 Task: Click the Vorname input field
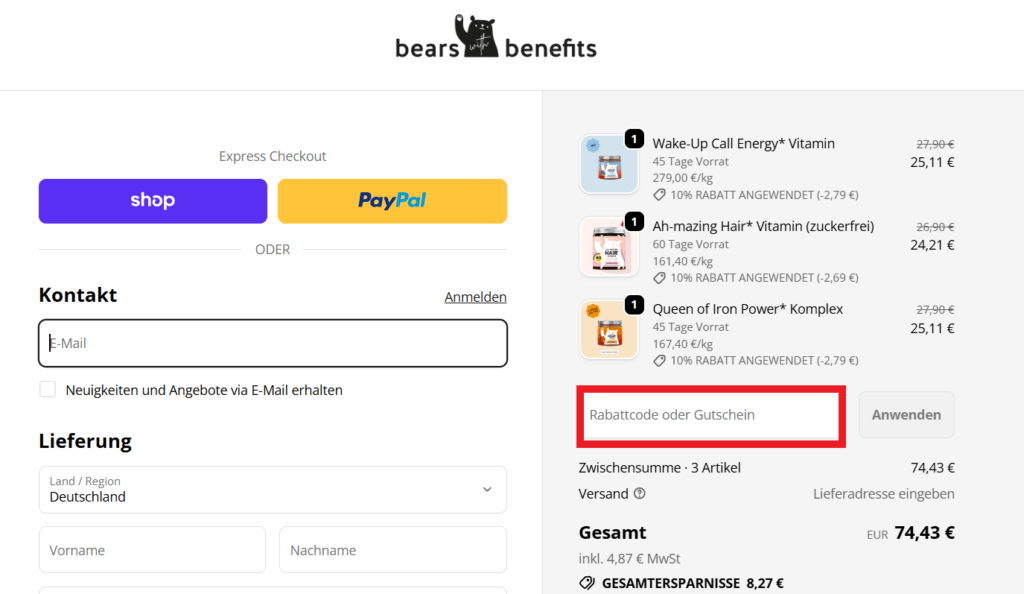point(151,549)
